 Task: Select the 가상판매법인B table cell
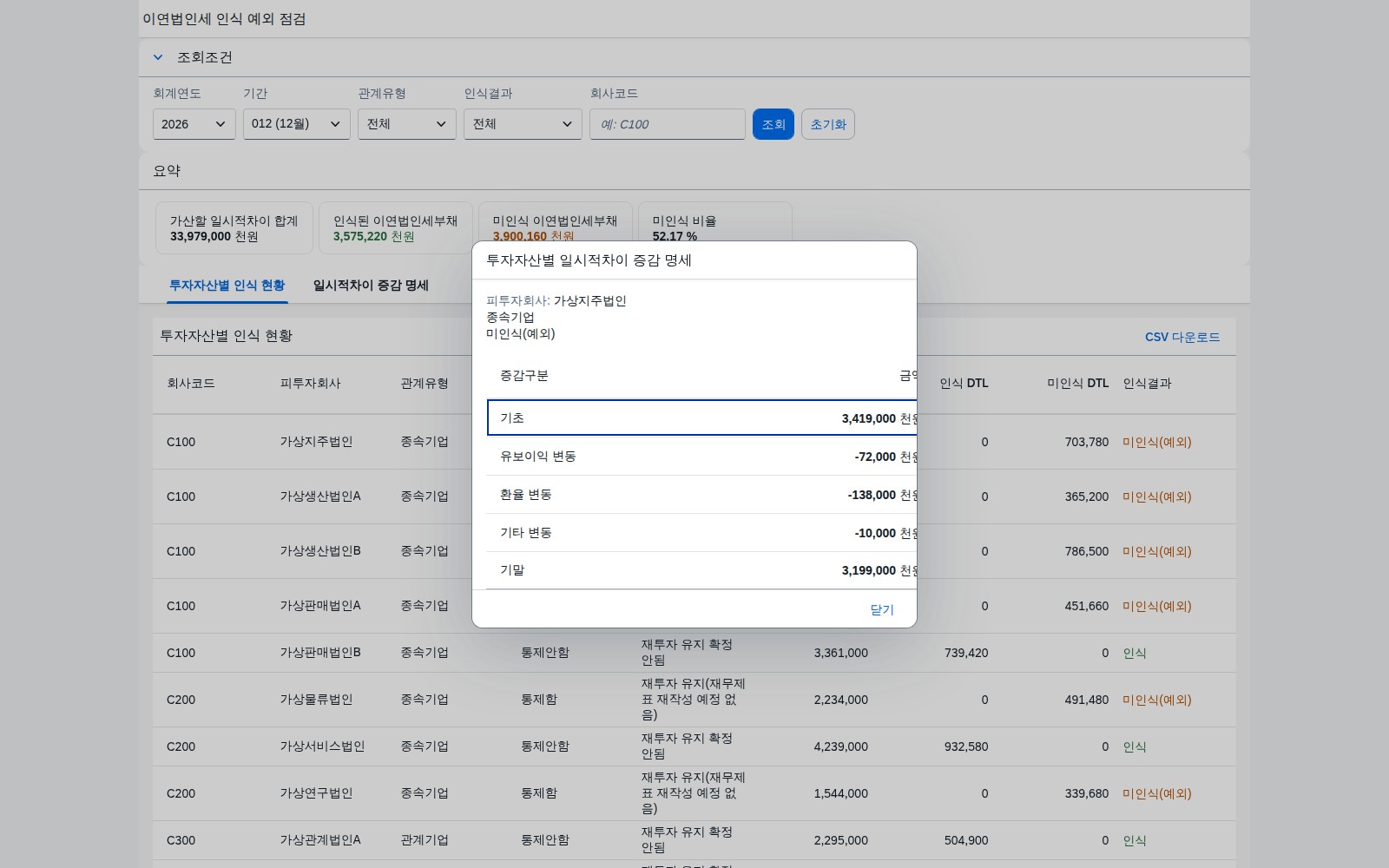[x=320, y=653]
